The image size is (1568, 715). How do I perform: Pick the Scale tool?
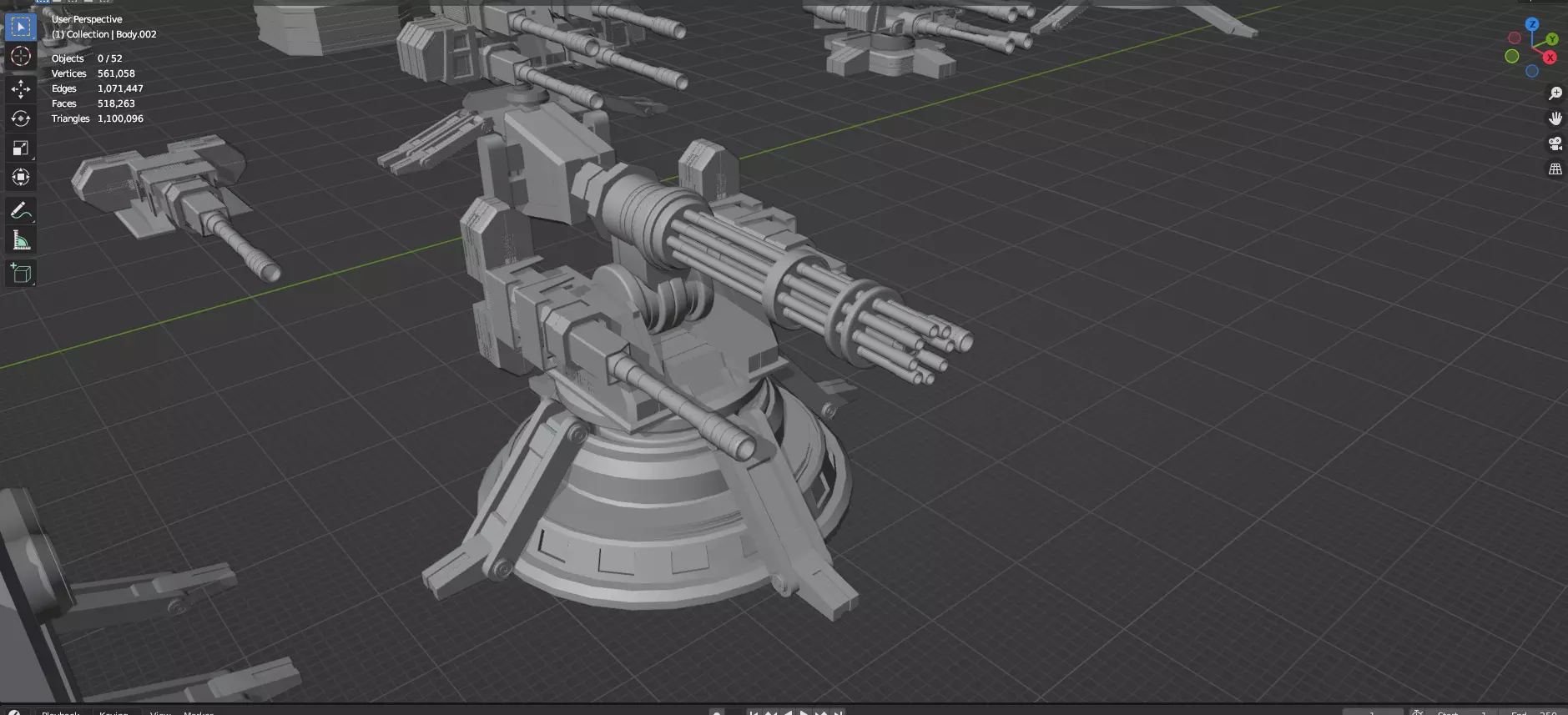21,148
